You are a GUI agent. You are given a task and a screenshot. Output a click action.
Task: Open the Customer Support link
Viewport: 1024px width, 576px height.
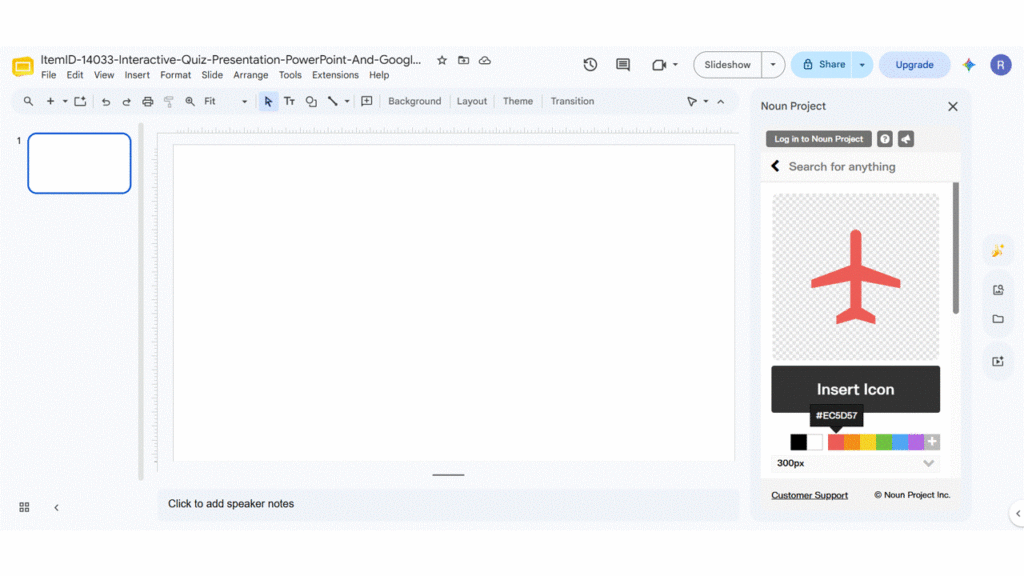(x=809, y=495)
